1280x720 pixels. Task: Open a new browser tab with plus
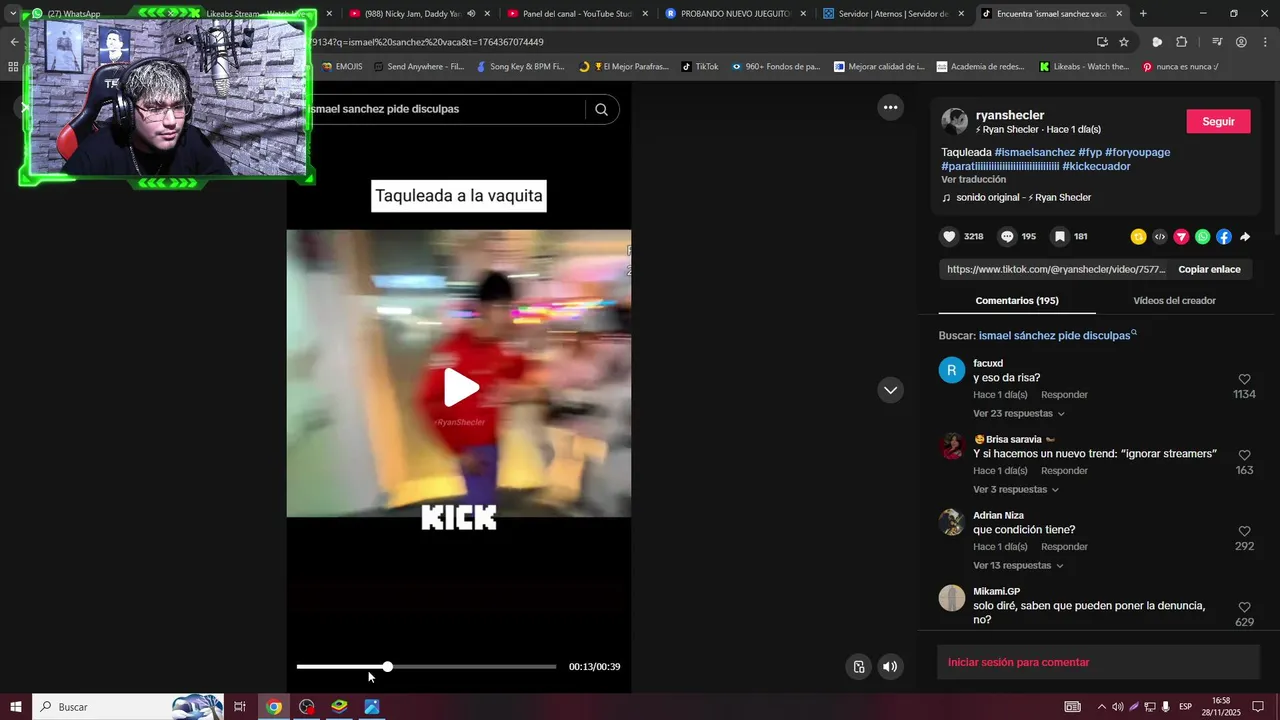pos(1143,14)
